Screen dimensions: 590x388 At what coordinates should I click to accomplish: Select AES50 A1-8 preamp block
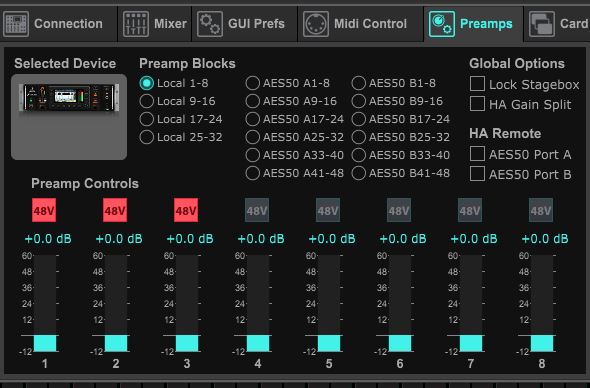[252, 83]
